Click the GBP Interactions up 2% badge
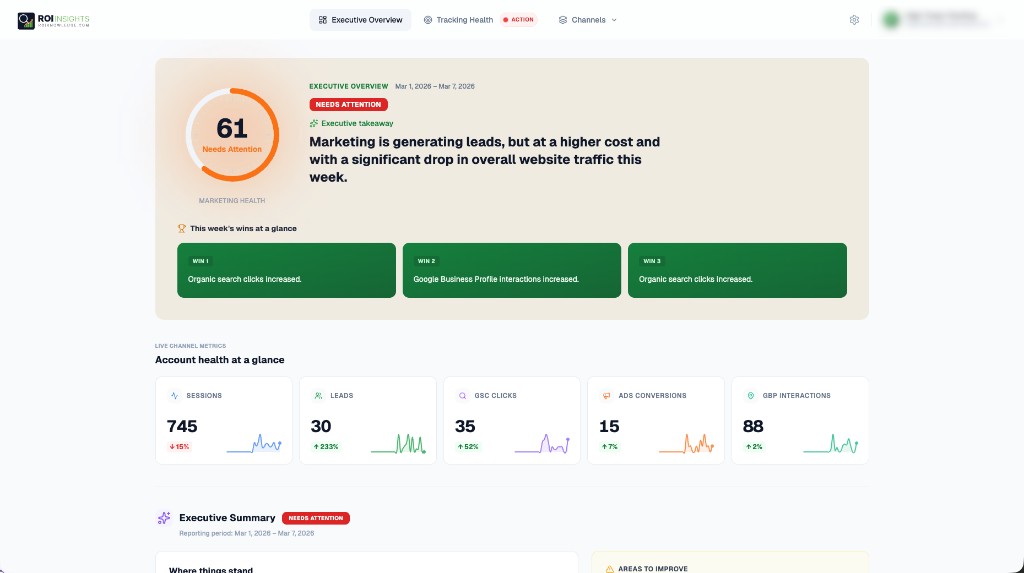 (754, 447)
